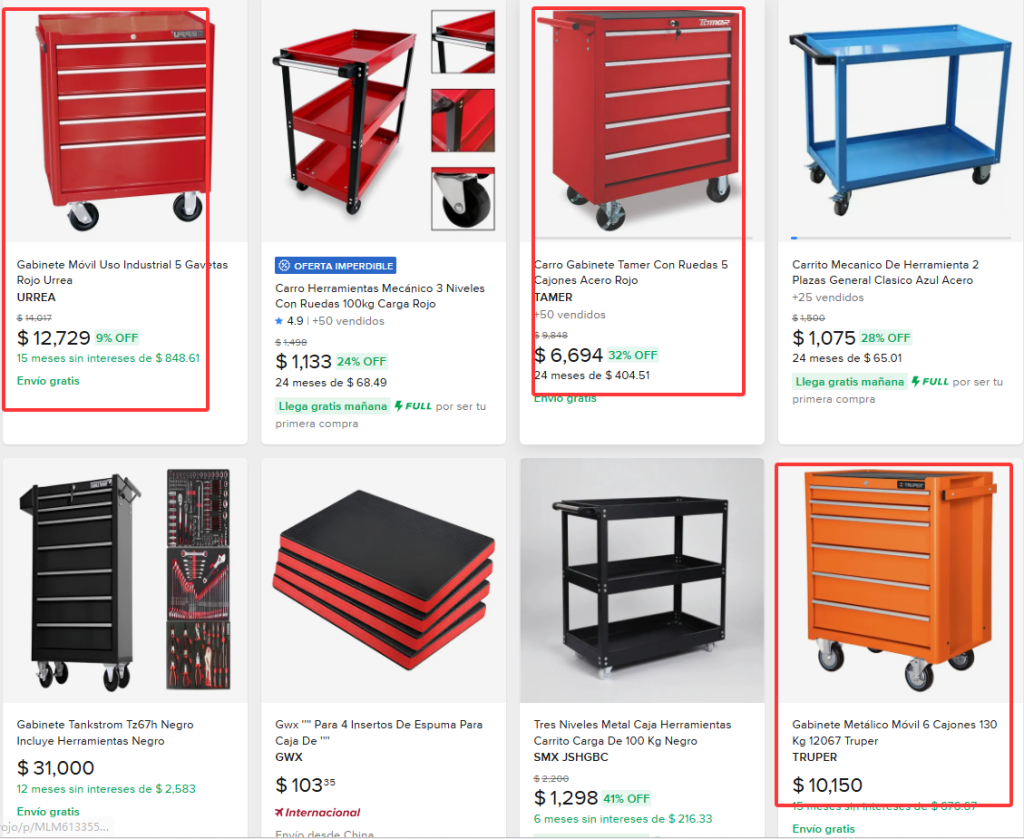Open the Urrea red cabinet product image

pyautogui.click(x=124, y=120)
